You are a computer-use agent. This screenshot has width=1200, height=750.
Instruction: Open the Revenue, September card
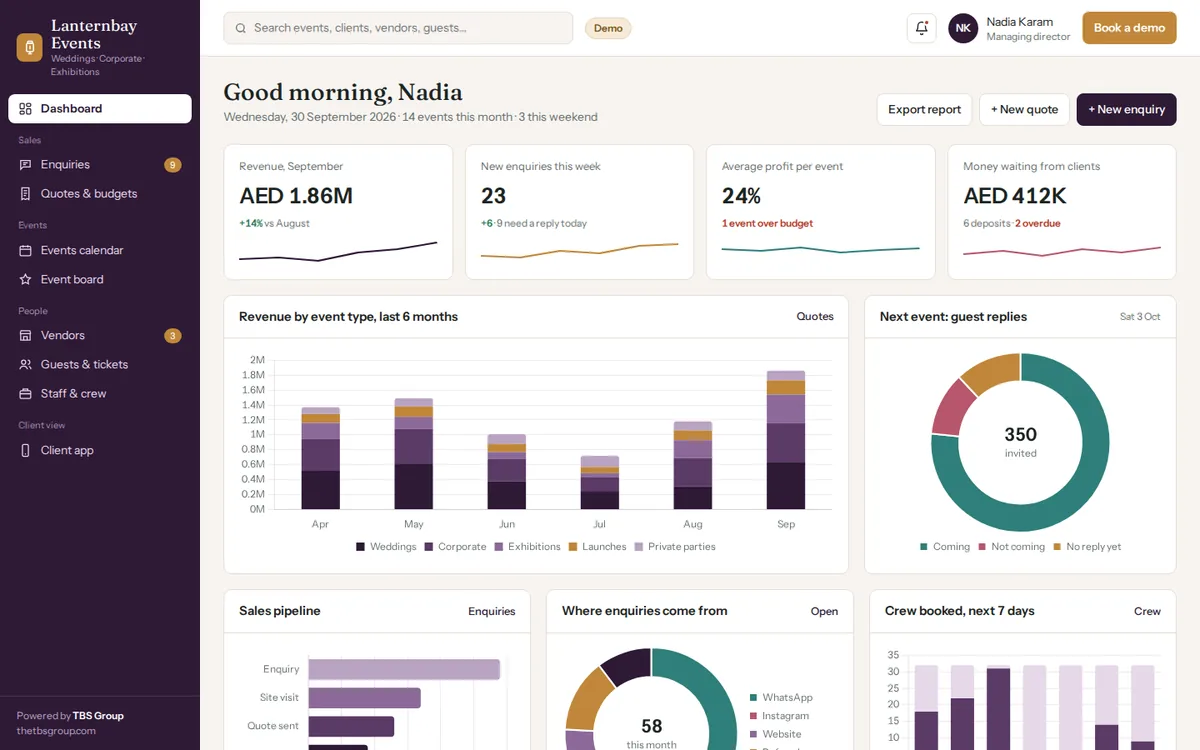point(338,212)
